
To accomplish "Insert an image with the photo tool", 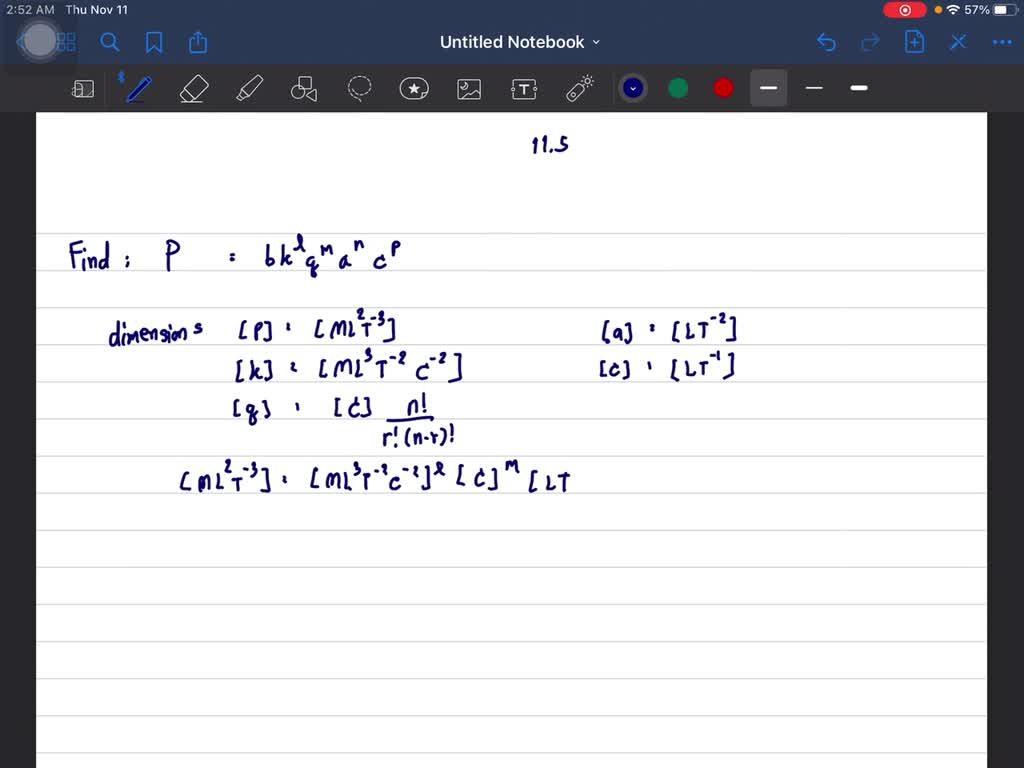I will [x=469, y=88].
